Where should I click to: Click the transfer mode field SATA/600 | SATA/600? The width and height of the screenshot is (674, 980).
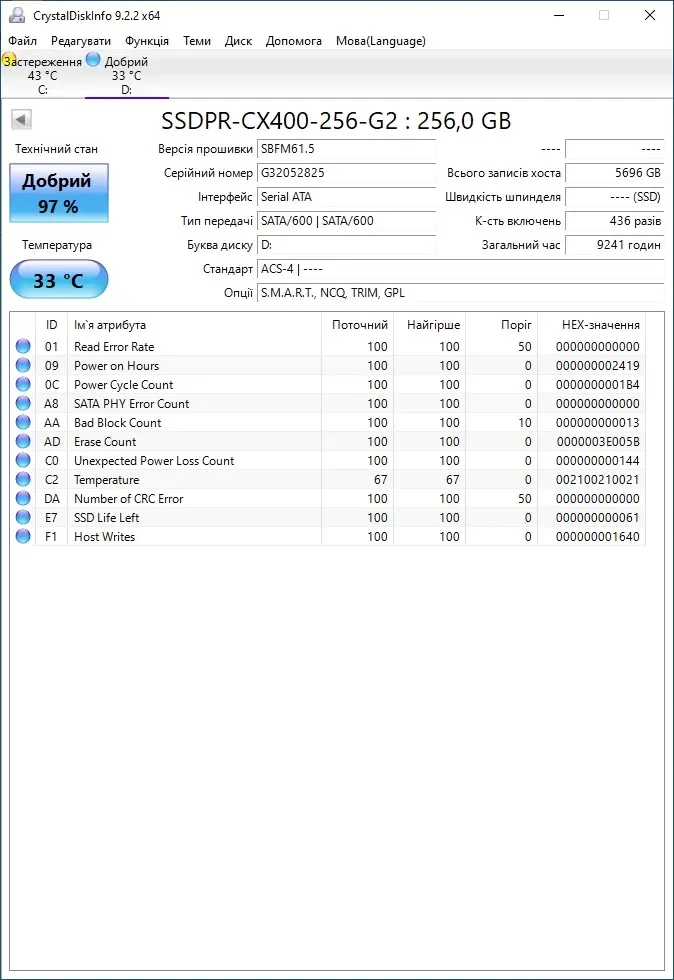[x=346, y=221]
